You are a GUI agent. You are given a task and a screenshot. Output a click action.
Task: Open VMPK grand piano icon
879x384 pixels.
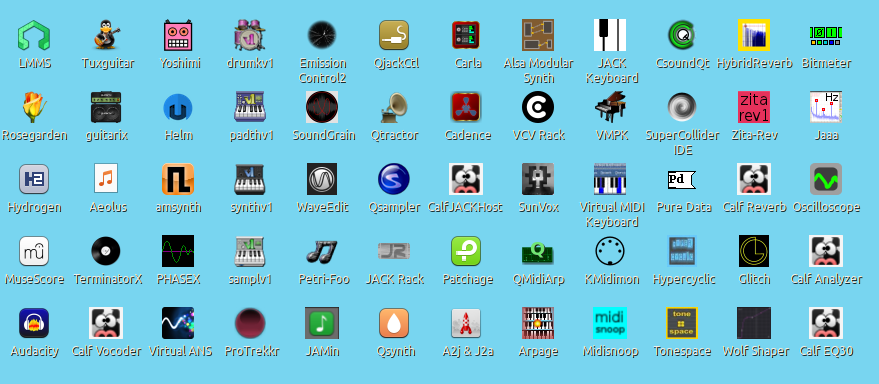[x=610, y=107]
